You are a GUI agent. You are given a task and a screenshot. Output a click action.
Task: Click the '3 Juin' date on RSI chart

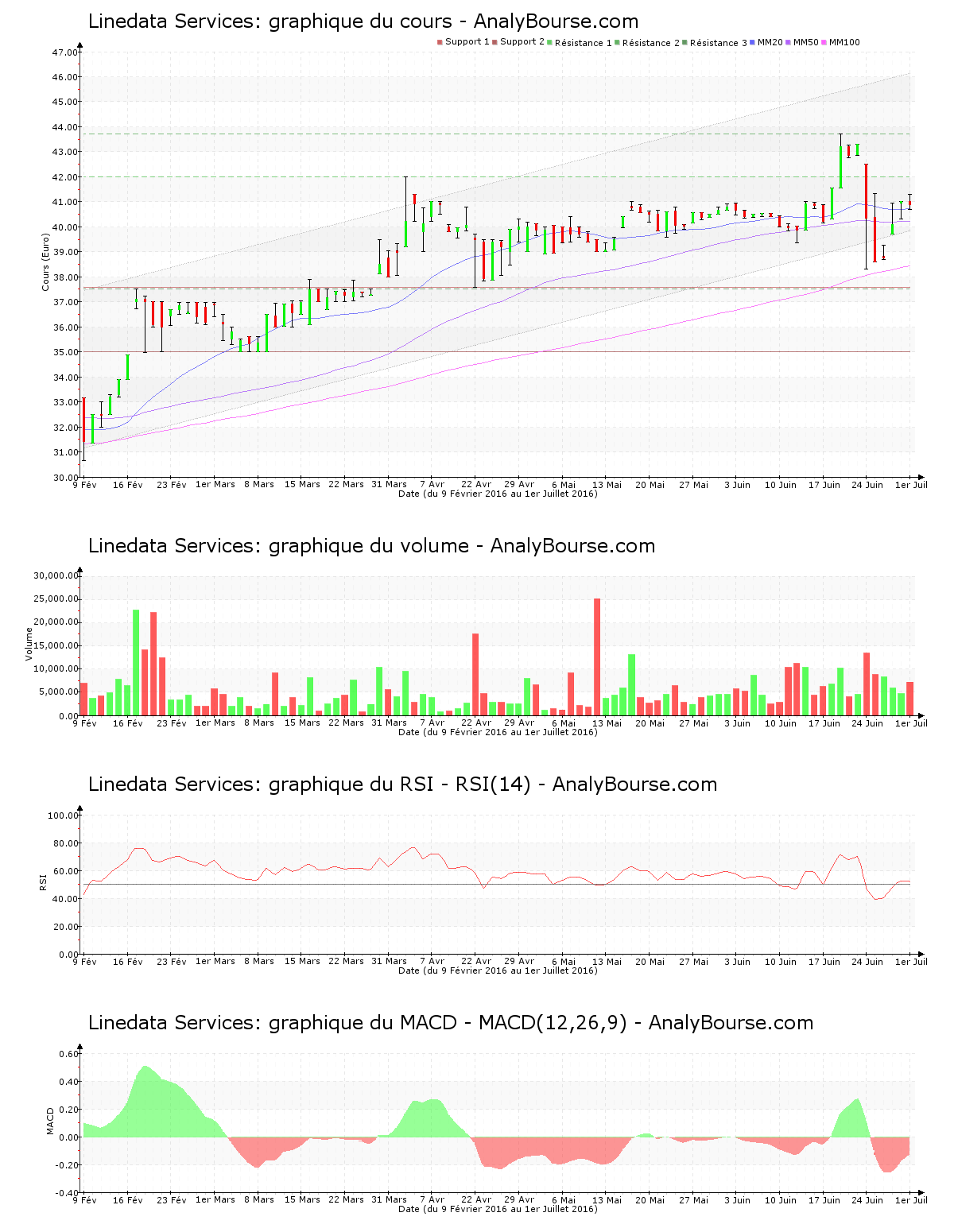(737, 961)
